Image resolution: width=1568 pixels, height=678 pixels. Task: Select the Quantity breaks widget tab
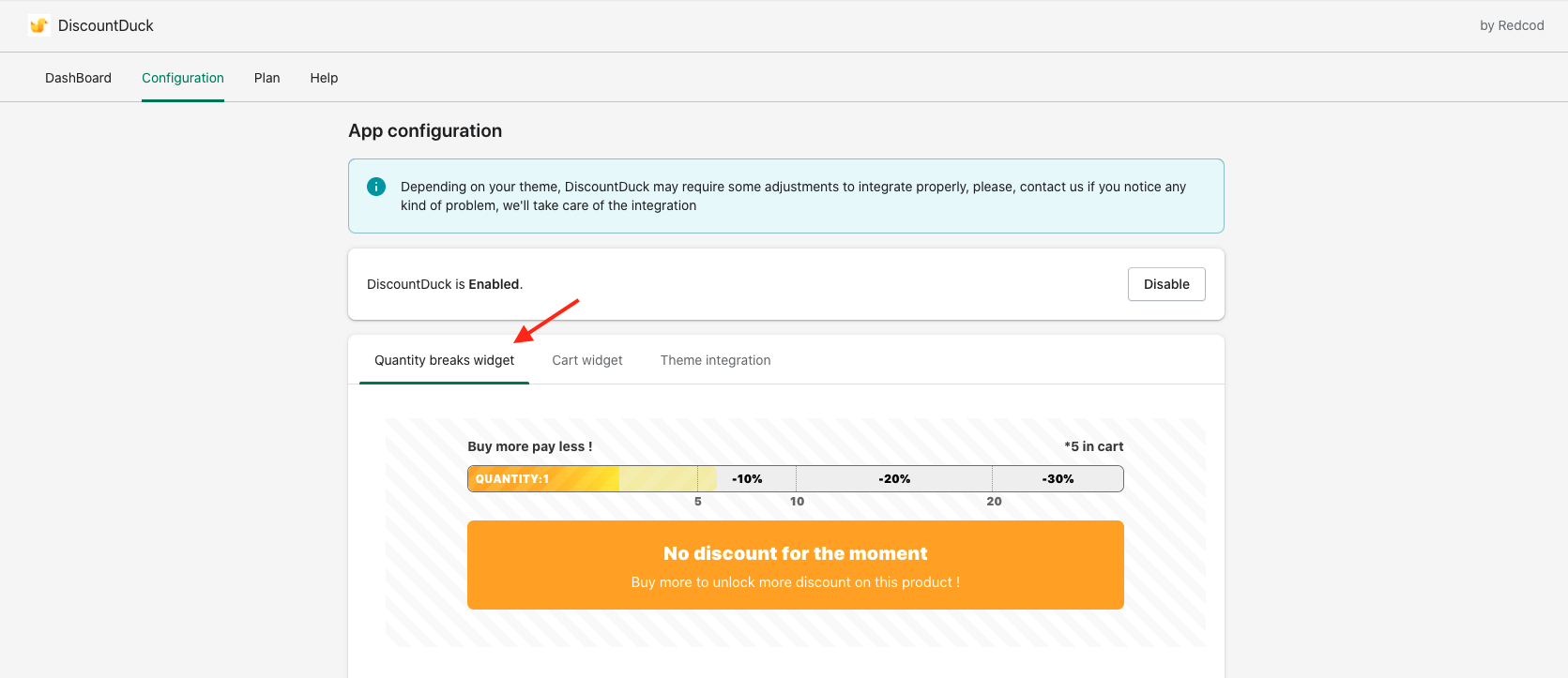pyautogui.click(x=444, y=360)
